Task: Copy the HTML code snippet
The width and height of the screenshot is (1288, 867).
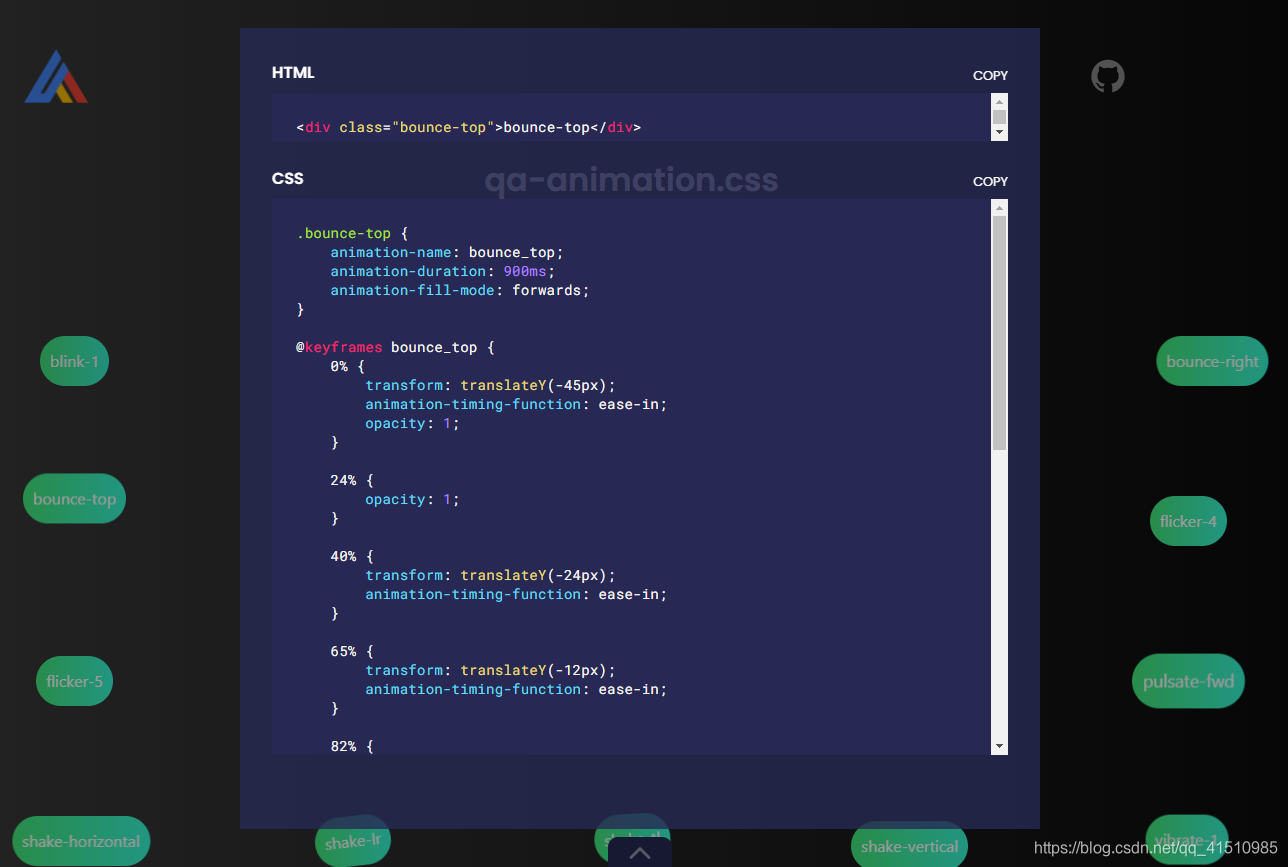Action: (x=990, y=75)
